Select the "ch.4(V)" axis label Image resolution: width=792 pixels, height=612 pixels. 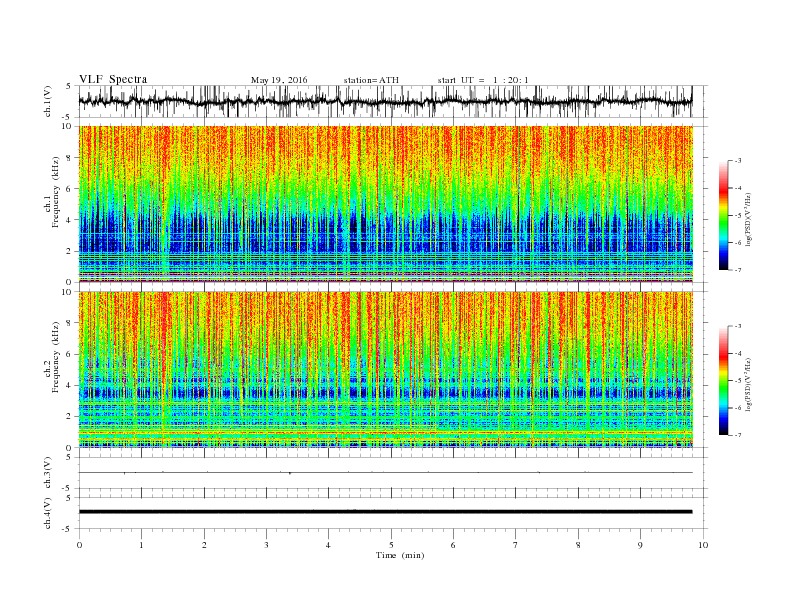(x=48, y=513)
